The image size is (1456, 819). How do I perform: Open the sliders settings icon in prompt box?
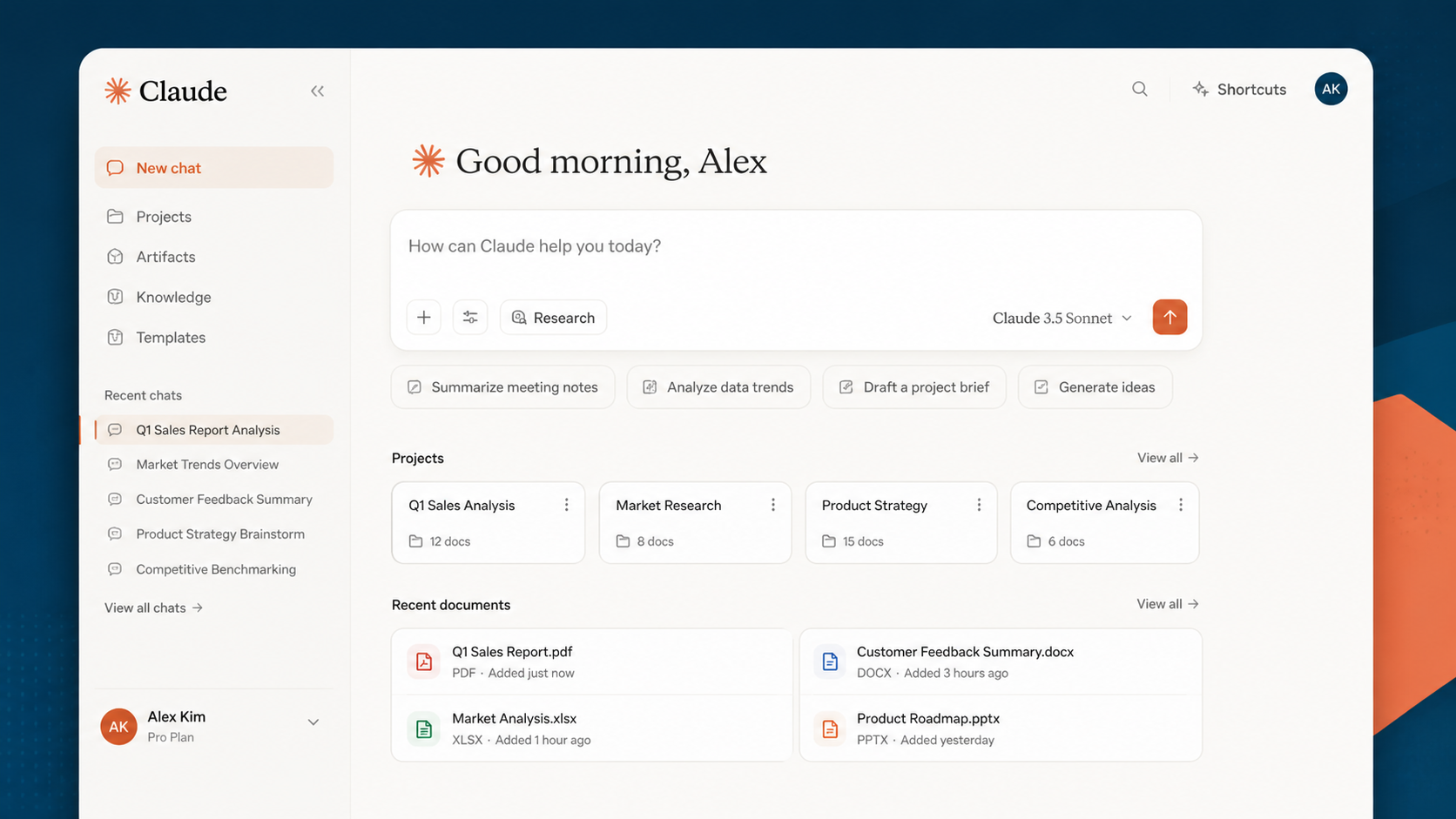coord(470,318)
